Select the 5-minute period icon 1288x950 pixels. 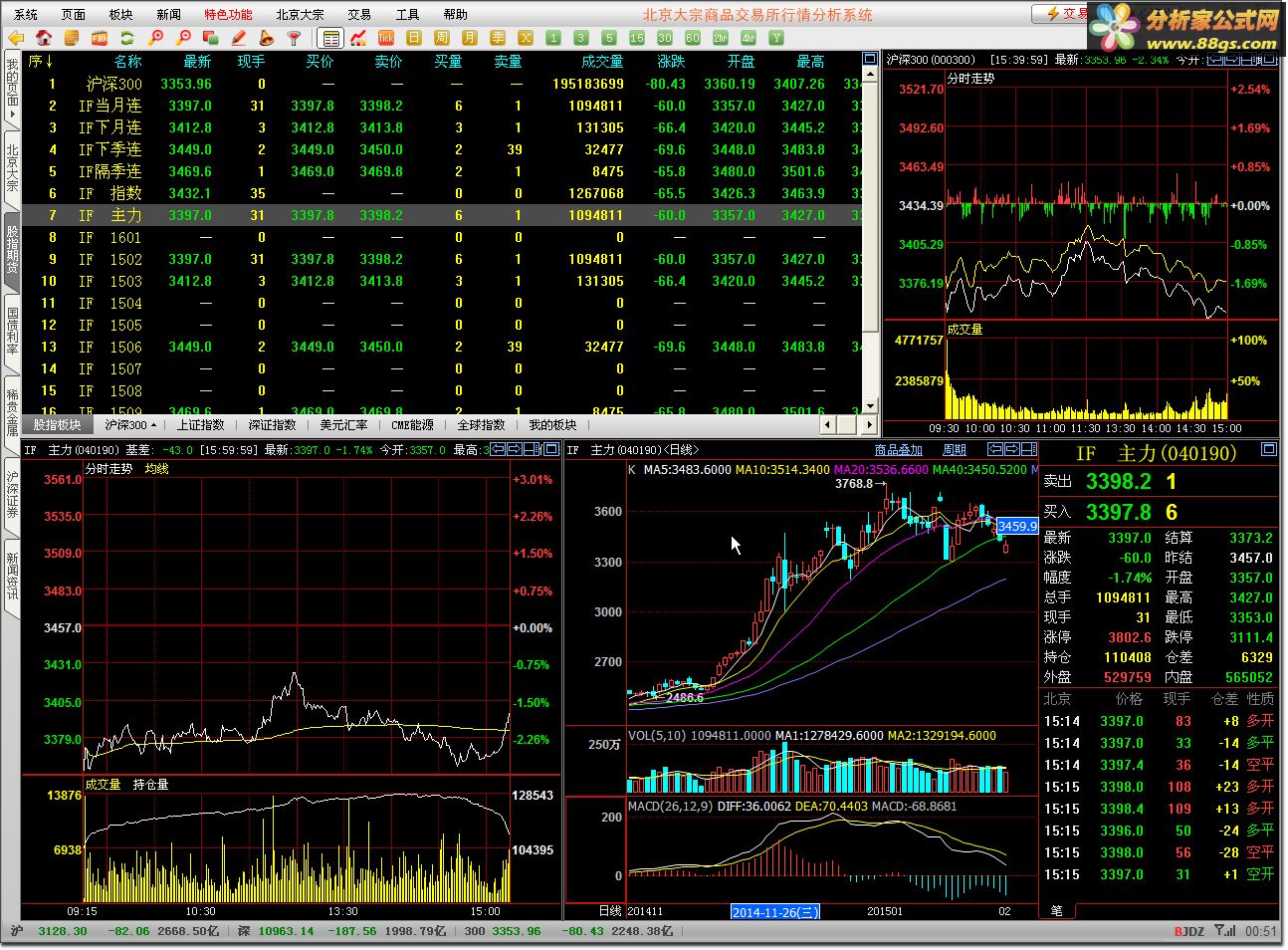609,38
